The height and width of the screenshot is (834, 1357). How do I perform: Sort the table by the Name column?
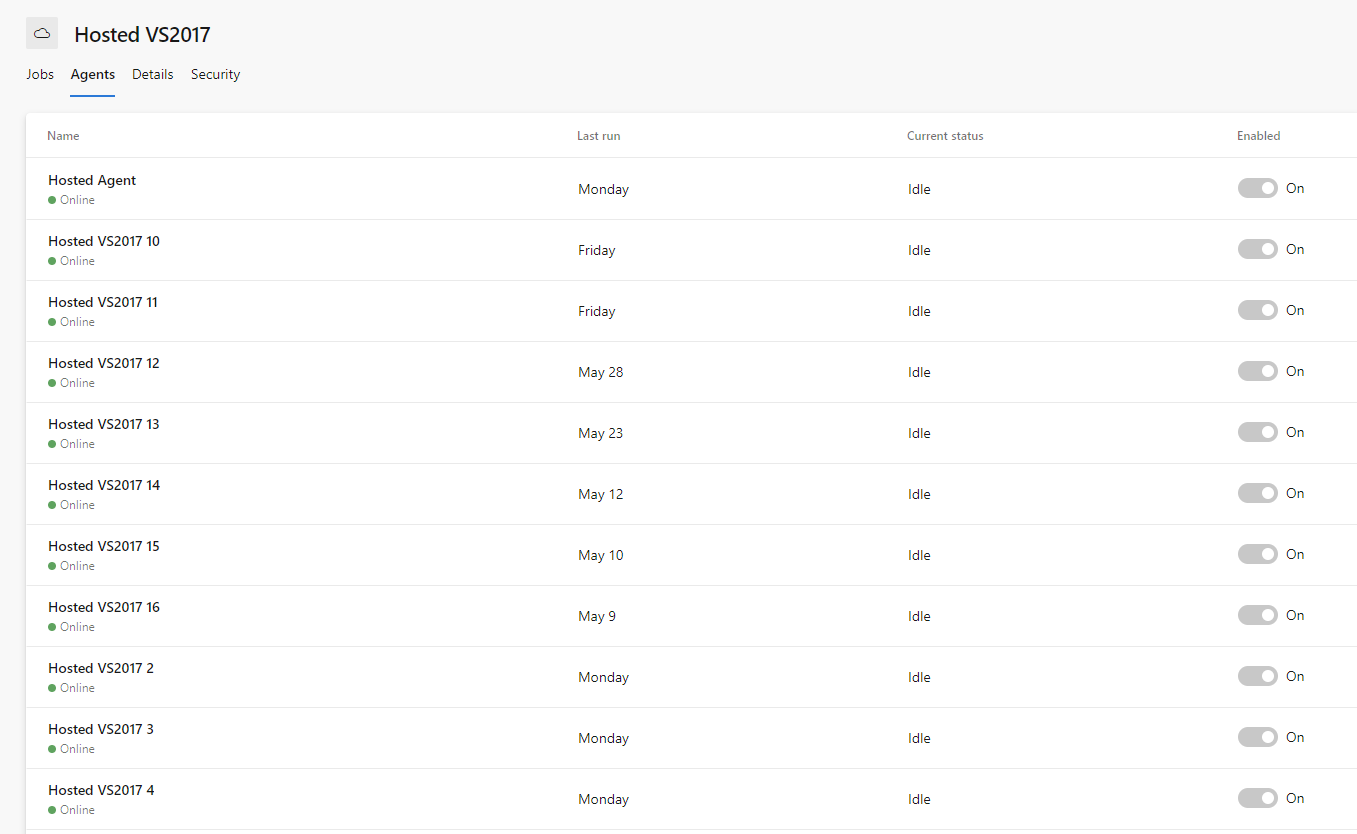coord(63,135)
